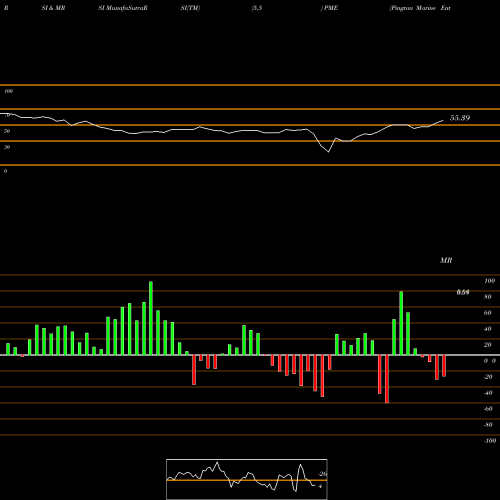The width and height of the screenshot is (500, 500).
Task: Click the 80 label on the MR axis
Action: tap(488, 297)
